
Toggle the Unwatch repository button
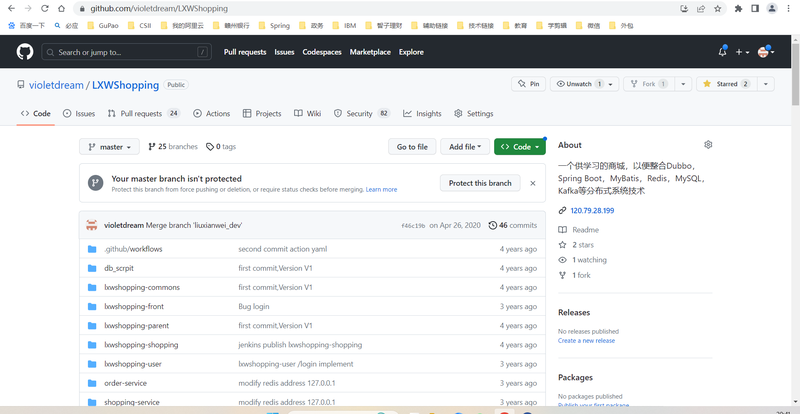579,84
